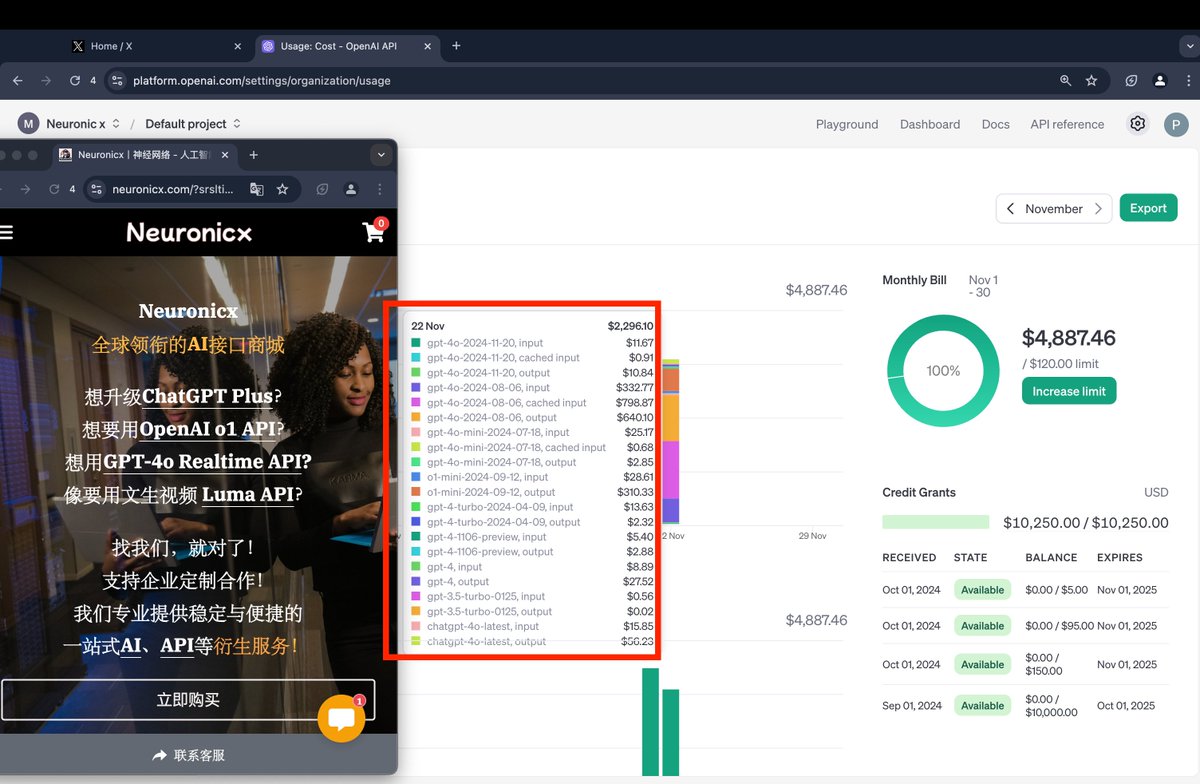Open a new tab in the OpenAI window
The width and height of the screenshot is (1200, 784).
[456, 46]
